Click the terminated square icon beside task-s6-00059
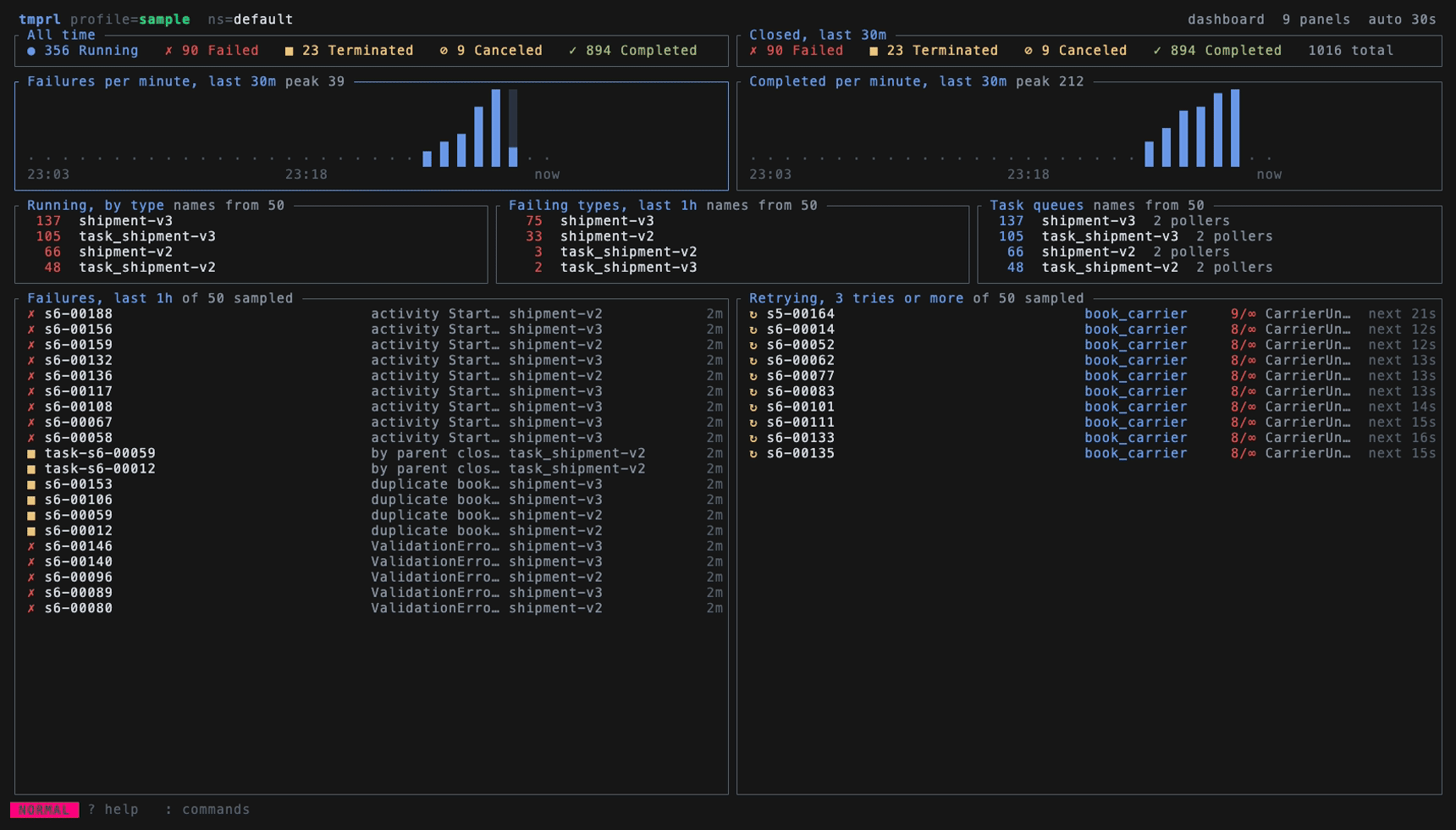 point(31,454)
